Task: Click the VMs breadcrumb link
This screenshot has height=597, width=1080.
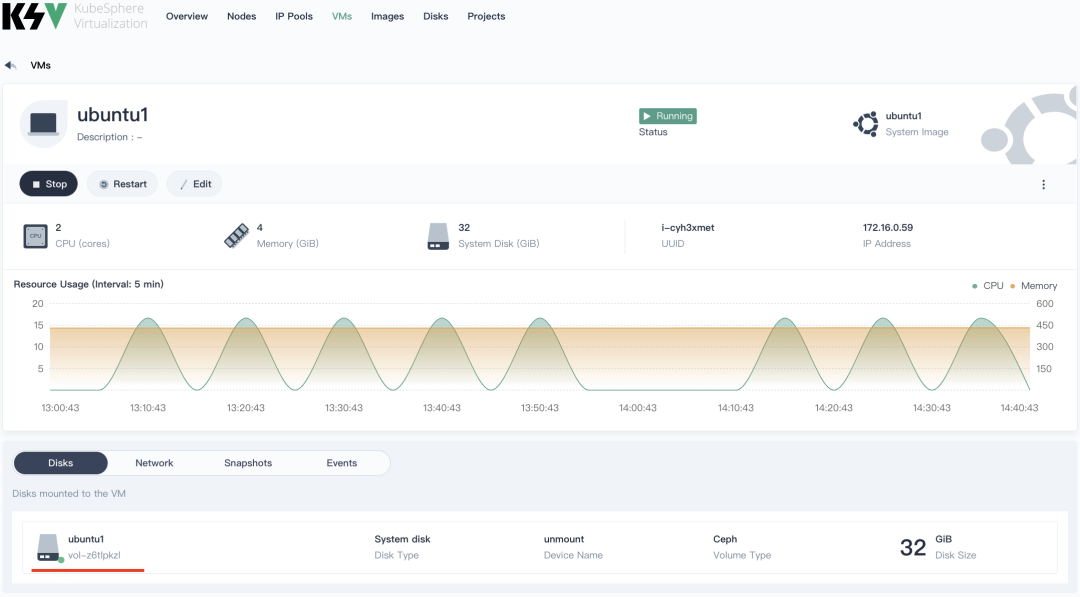Action: 41,65
